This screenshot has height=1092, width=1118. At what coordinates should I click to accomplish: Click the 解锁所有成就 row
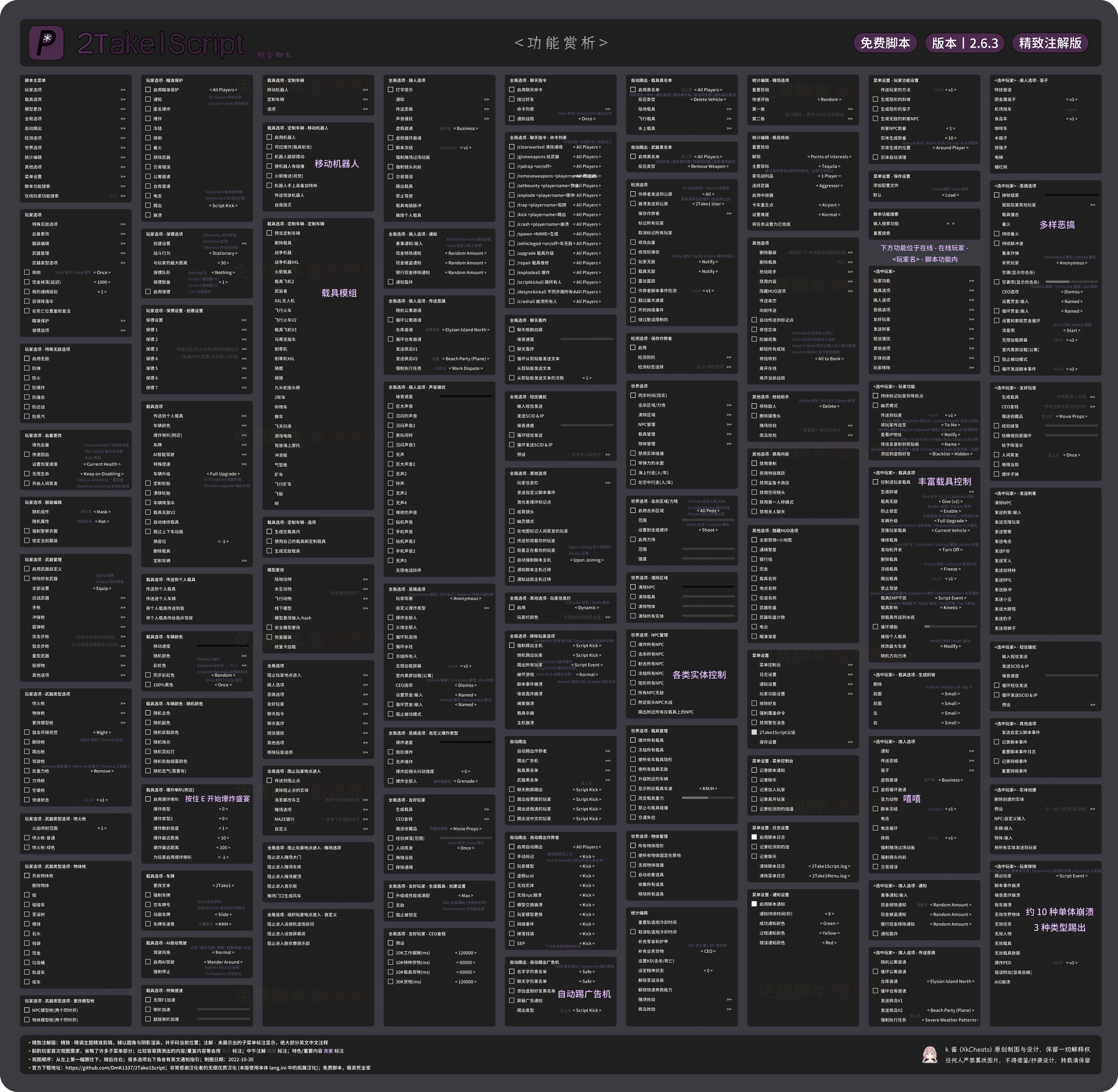772,349
